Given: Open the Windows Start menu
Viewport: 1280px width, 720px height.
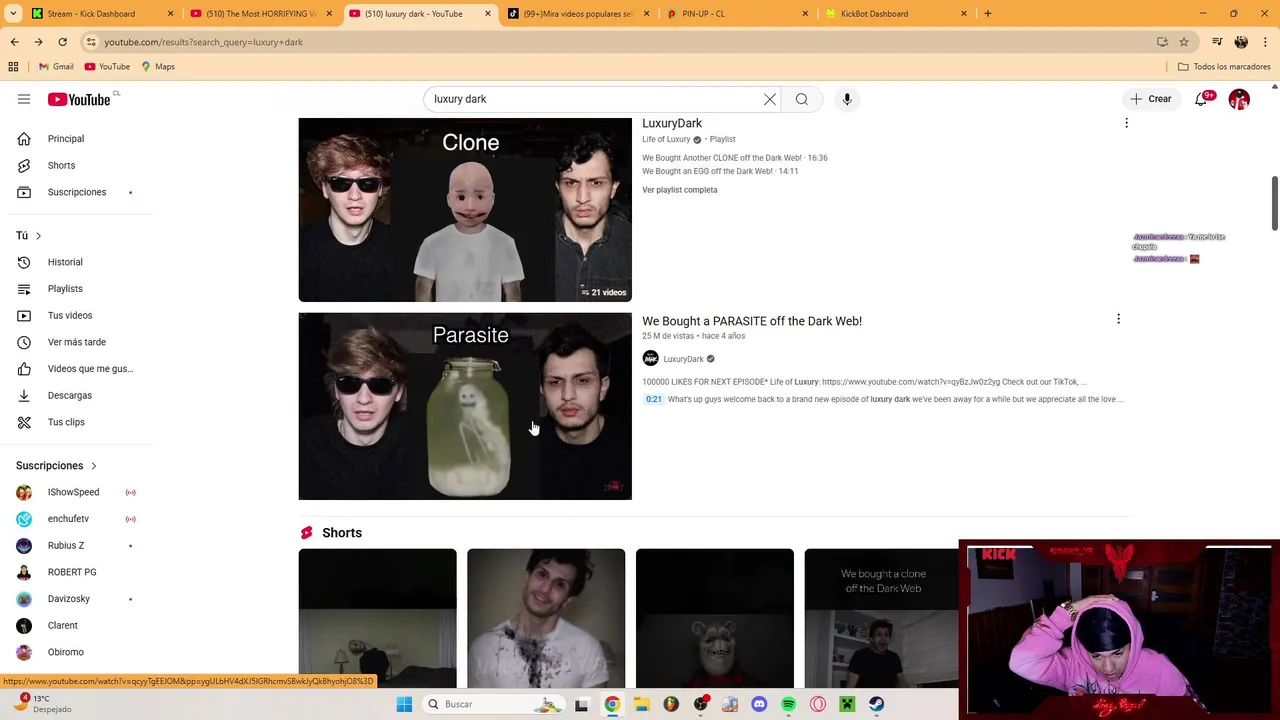Looking at the screenshot, I should 404,704.
